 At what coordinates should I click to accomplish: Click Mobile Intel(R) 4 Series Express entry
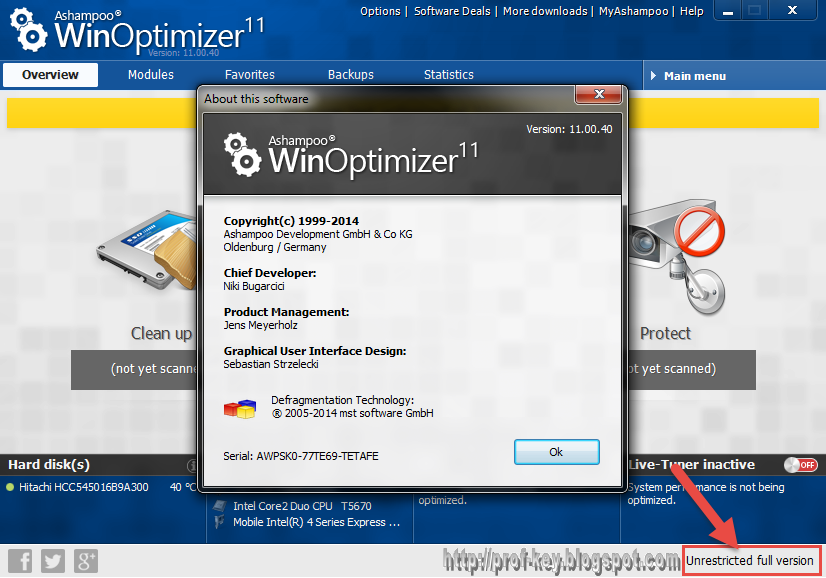click(x=317, y=523)
